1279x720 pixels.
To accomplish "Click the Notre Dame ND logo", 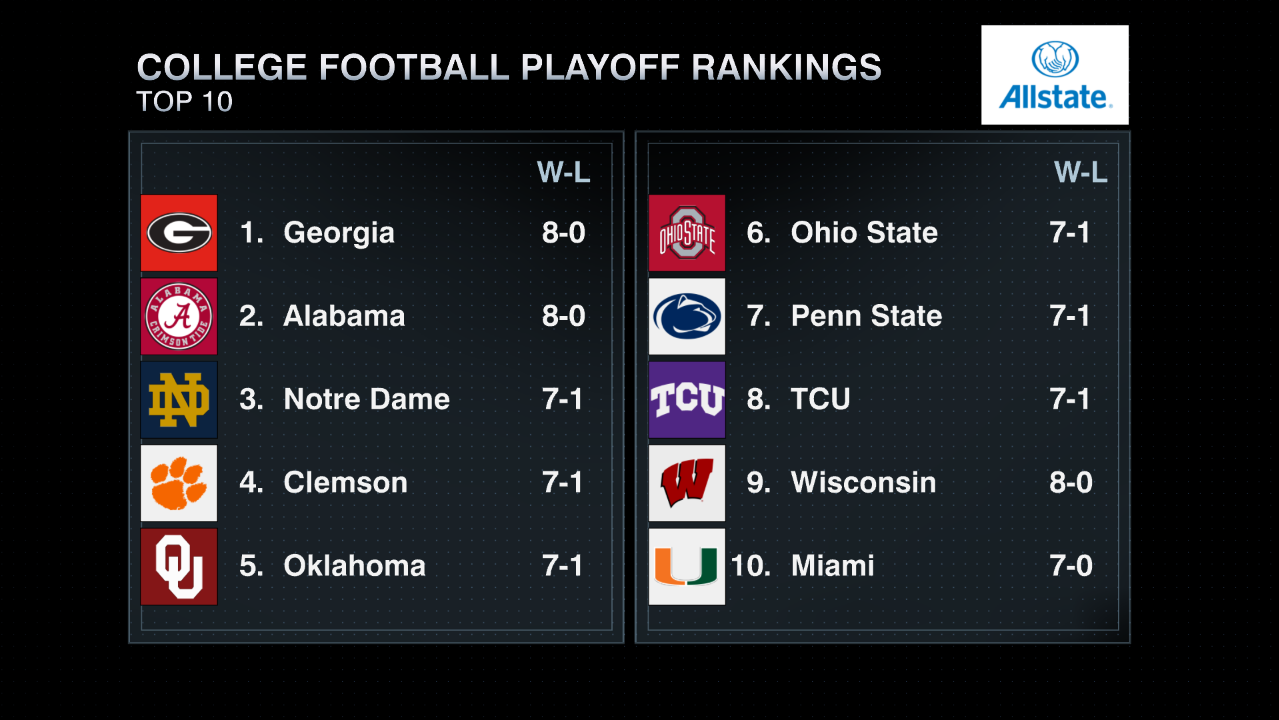I will click(179, 399).
